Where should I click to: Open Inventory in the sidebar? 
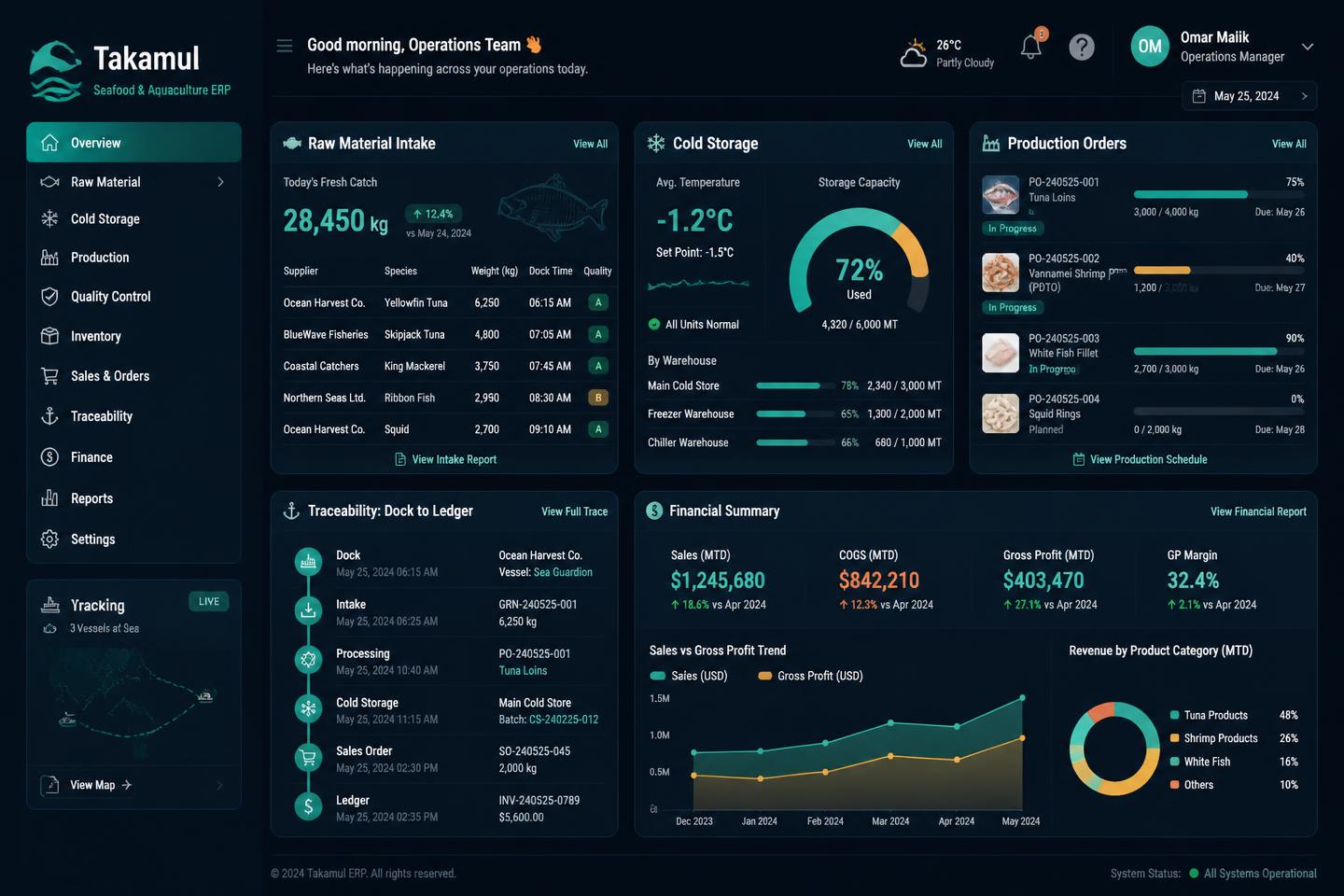point(133,336)
